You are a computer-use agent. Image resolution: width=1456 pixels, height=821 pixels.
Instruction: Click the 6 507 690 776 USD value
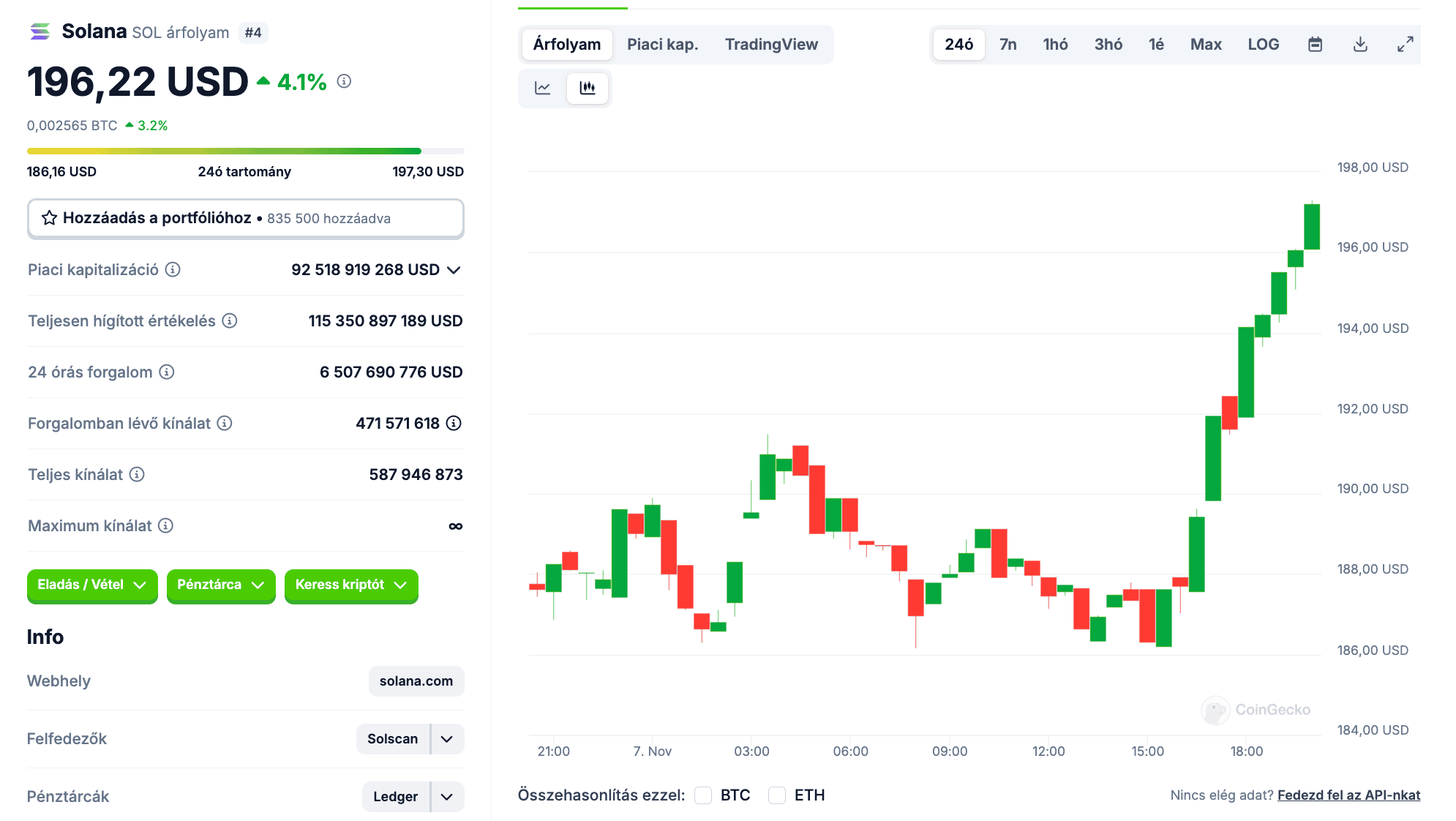tap(391, 372)
